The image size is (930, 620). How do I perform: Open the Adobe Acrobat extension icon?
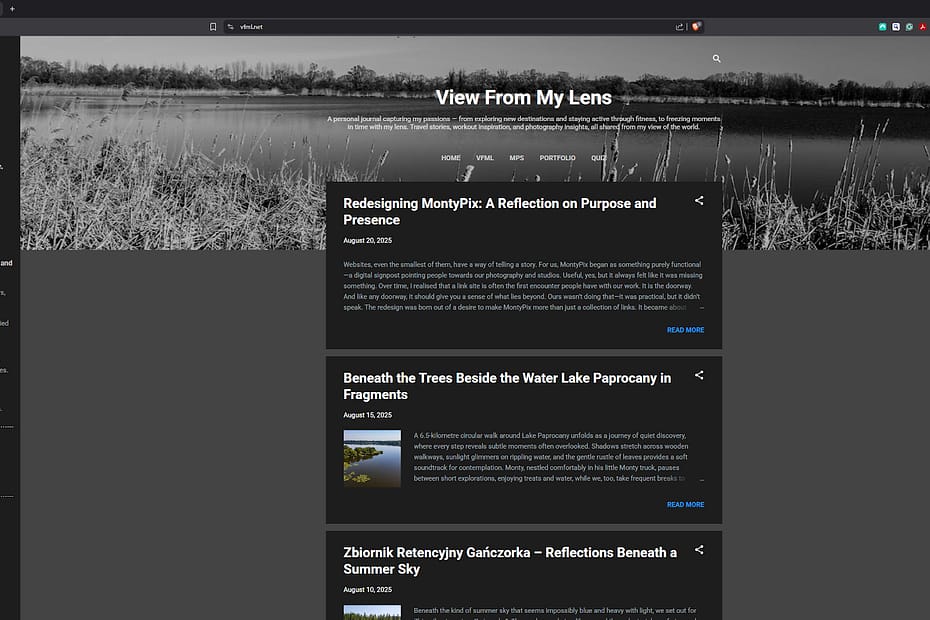pyautogui.click(x=921, y=26)
